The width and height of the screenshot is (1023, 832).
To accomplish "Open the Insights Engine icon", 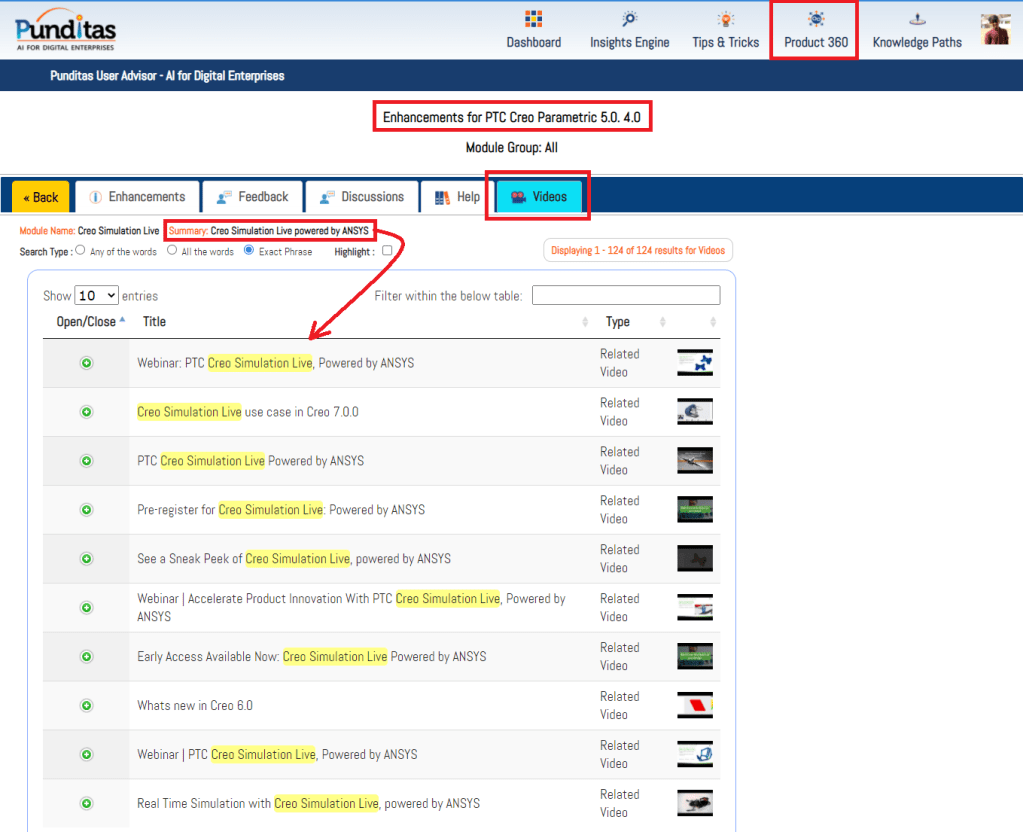I will [x=629, y=20].
